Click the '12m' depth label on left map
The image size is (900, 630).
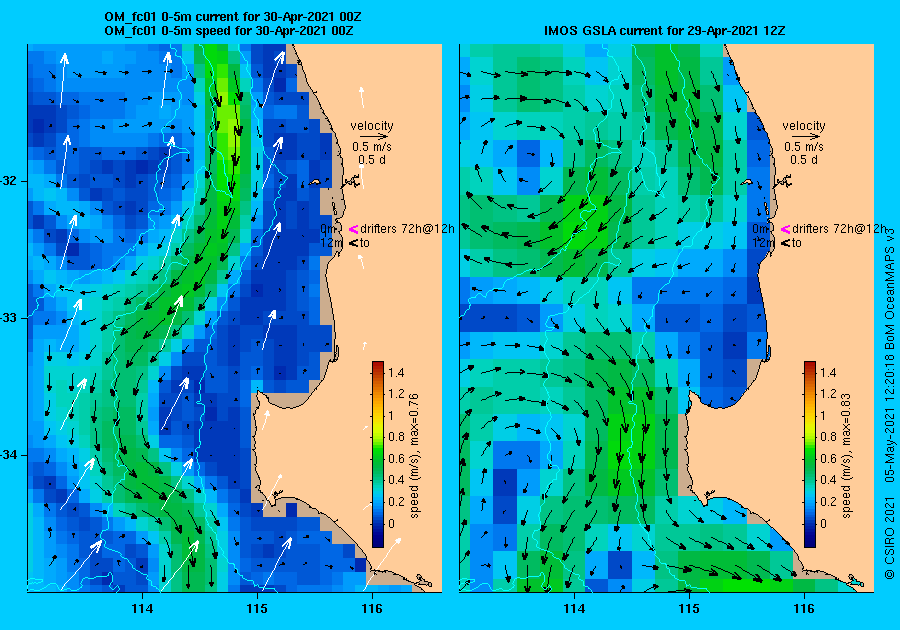(x=331, y=243)
